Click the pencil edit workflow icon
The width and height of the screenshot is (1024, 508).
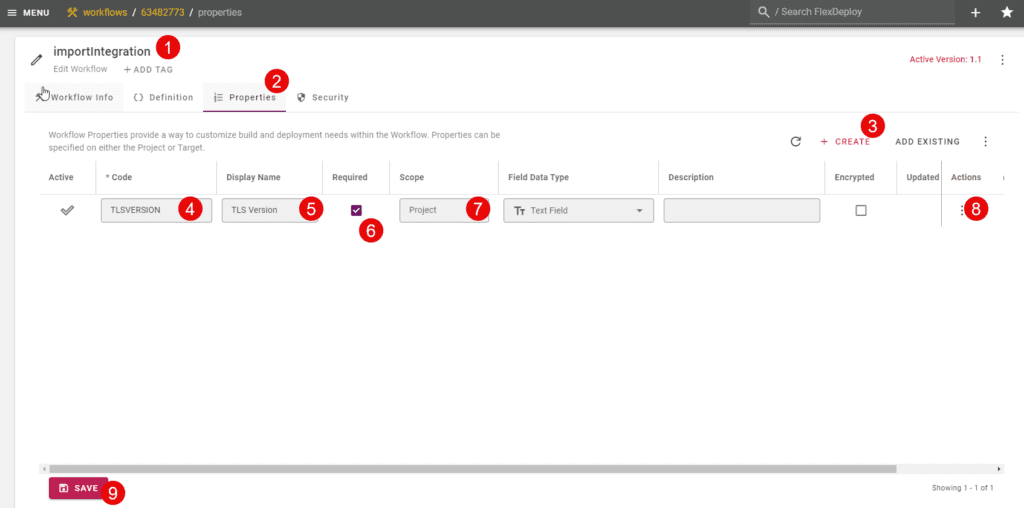(37, 60)
